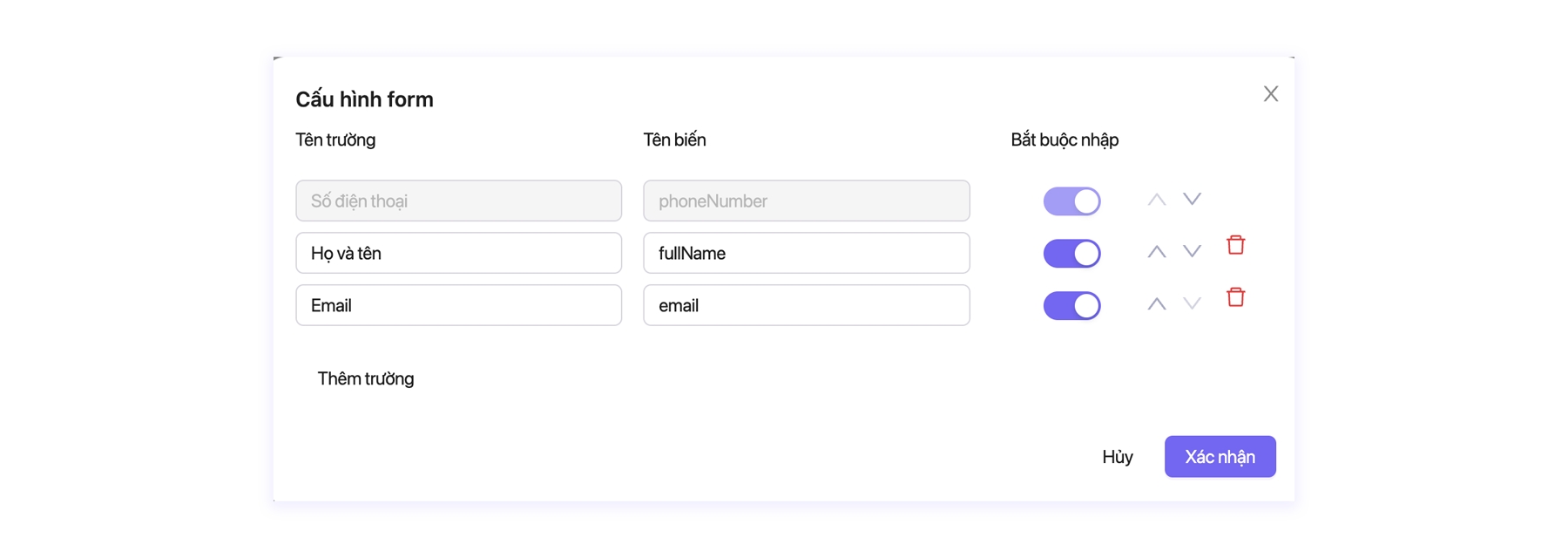Click the Họ và tên name field
This screenshot has height=558, width=1568.
(458, 254)
